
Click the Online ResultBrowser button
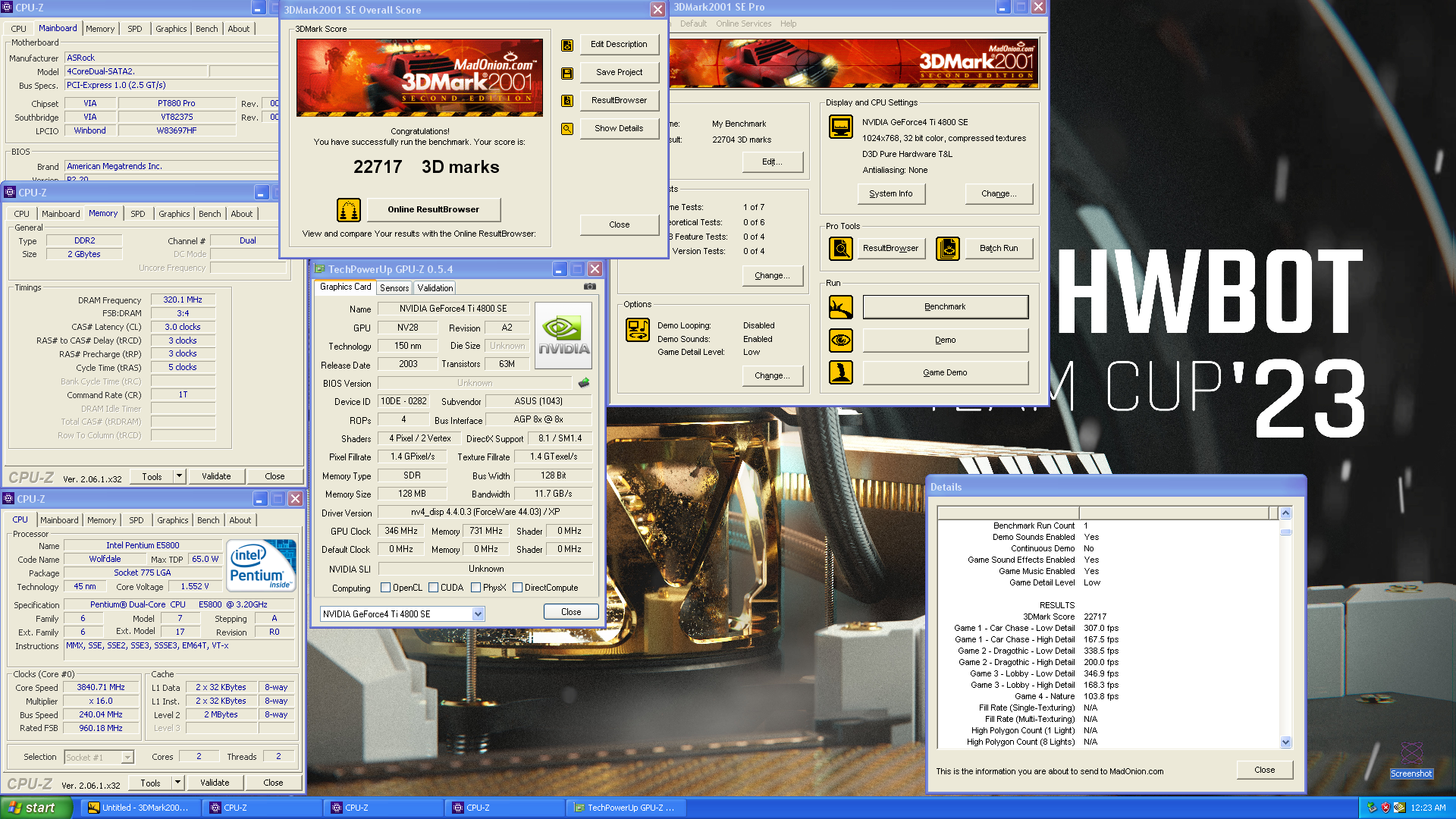pyautogui.click(x=433, y=209)
